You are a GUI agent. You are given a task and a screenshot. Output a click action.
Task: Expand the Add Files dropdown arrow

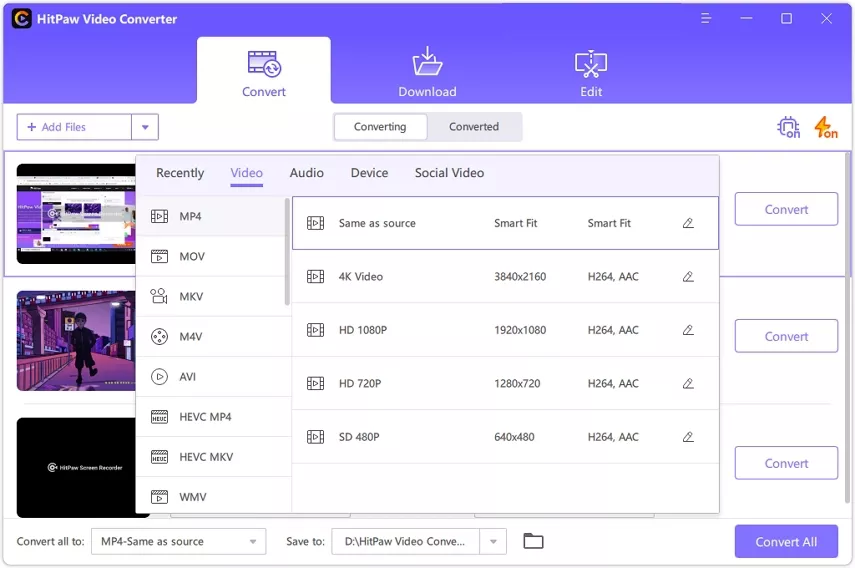145,127
